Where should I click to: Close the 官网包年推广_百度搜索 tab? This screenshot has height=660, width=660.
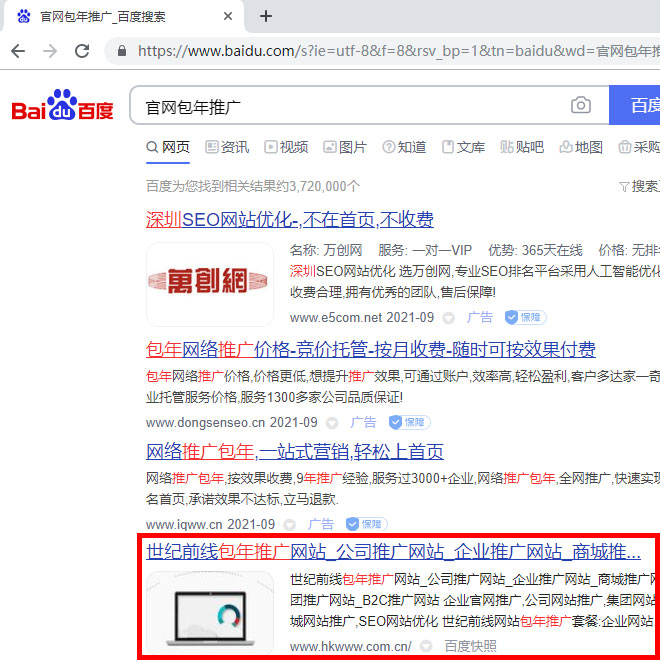coord(228,16)
